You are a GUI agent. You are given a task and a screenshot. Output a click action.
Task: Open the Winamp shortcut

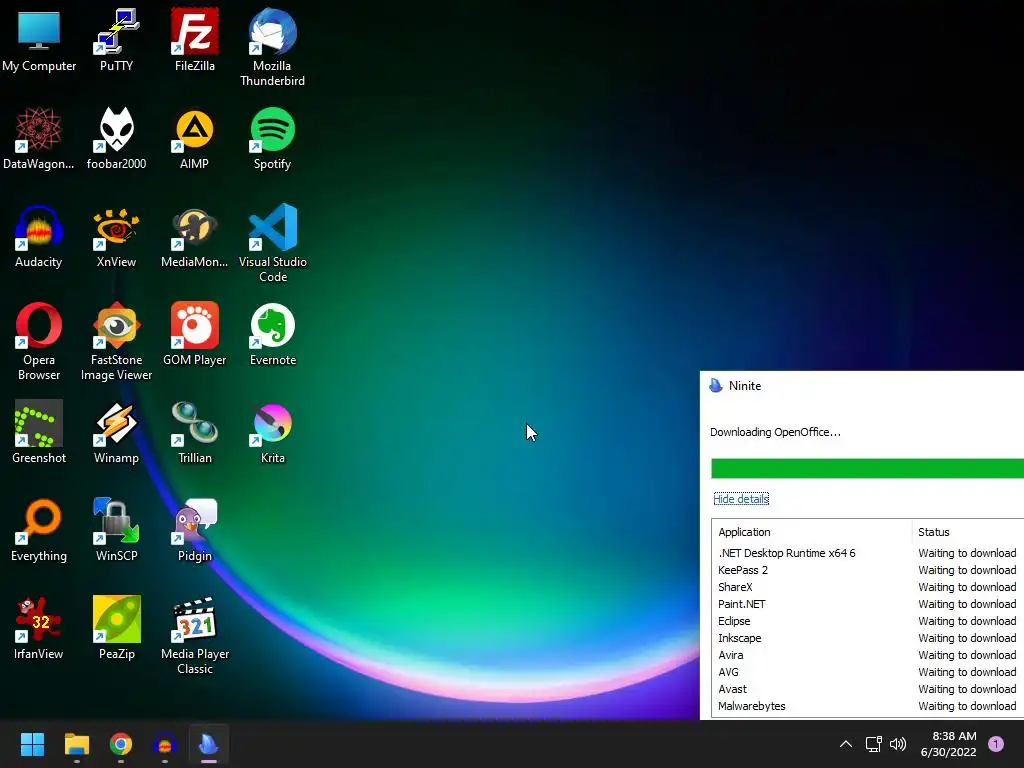(x=116, y=432)
